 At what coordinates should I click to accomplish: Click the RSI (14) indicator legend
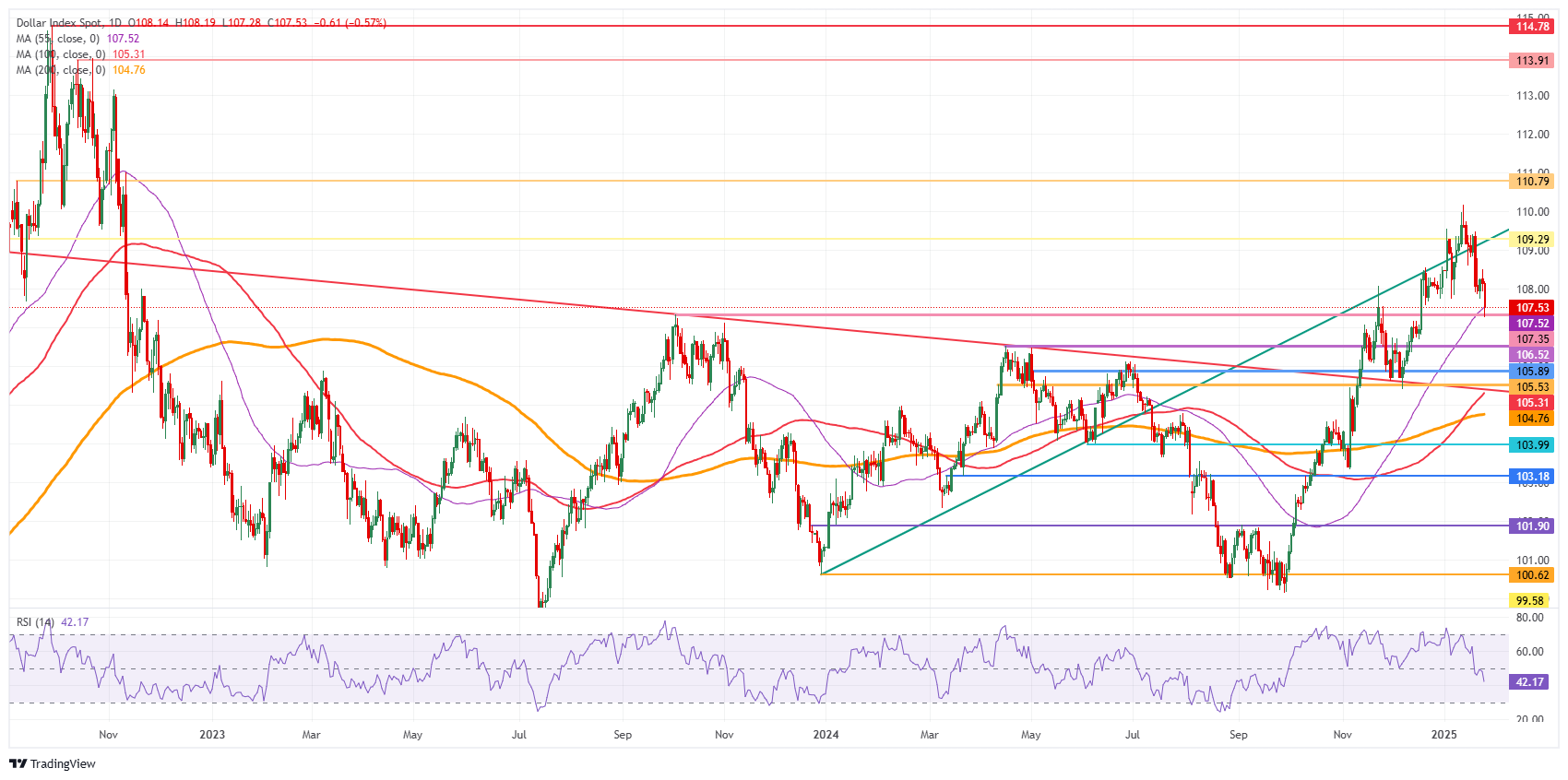point(35,622)
